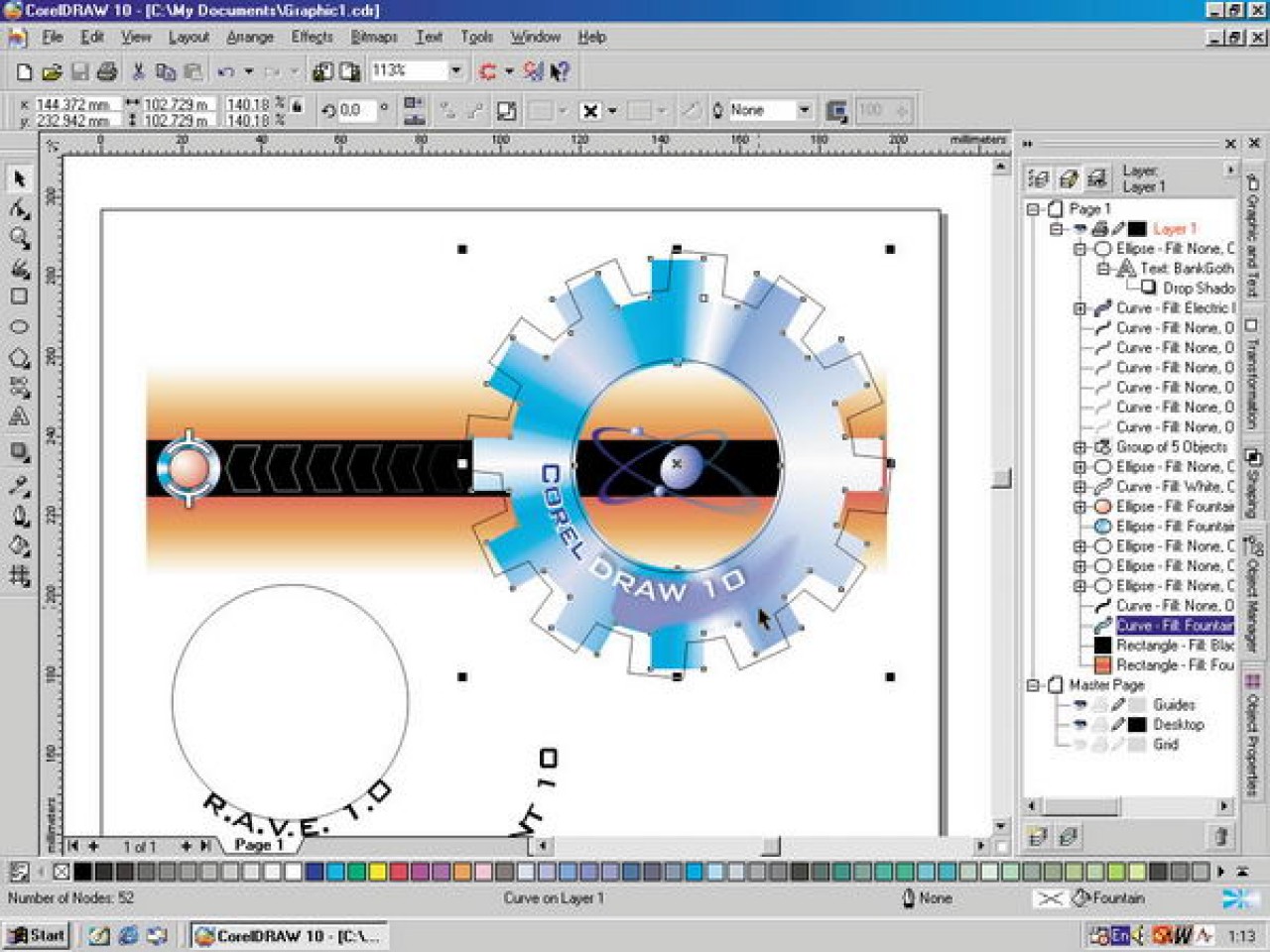Image resolution: width=1270 pixels, height=952 pixels.
Task: Copy the selected object
Action: click(166, 71)
